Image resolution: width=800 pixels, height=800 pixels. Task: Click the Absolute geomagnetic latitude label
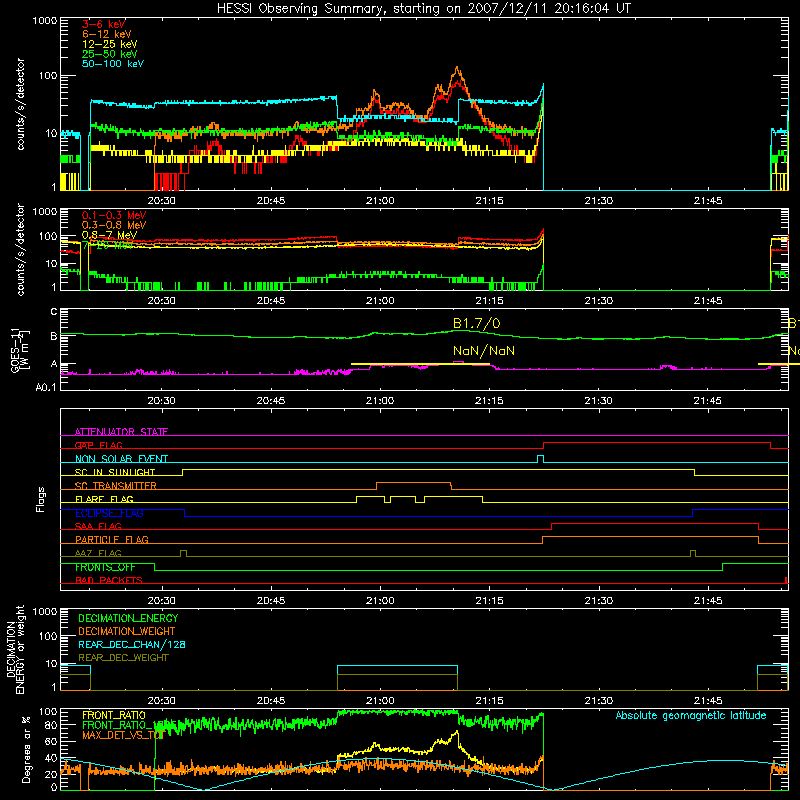(x=691, y=716)
